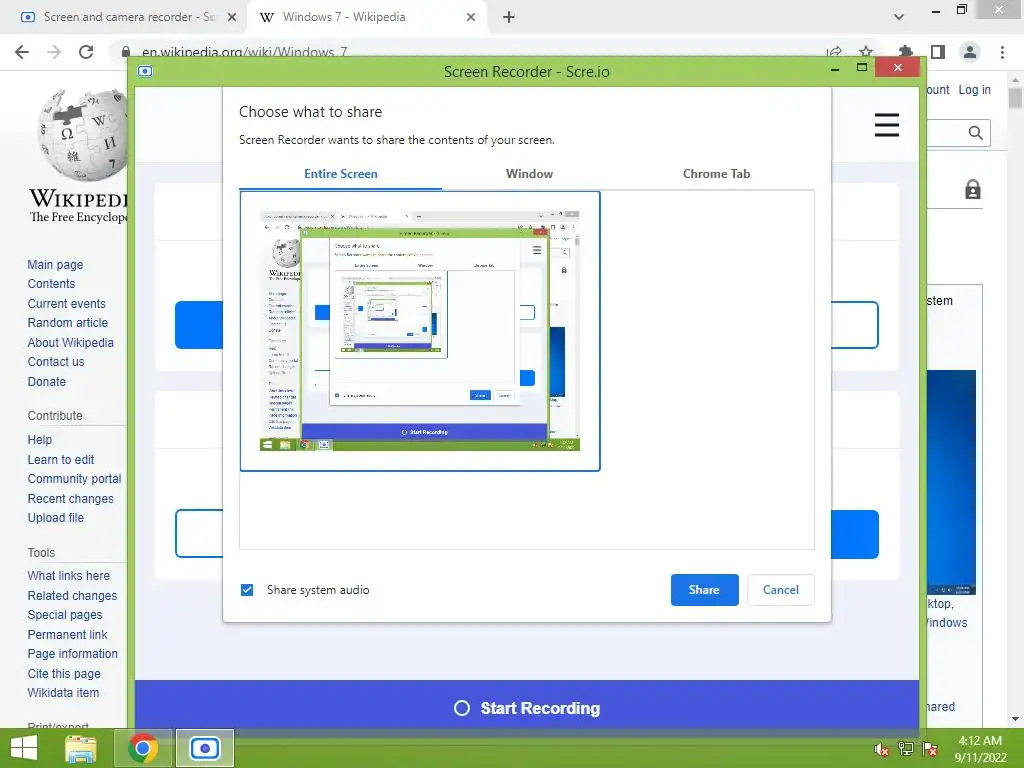
Task: Toggle Chrome side panel icon
Action: click(938, 52)
